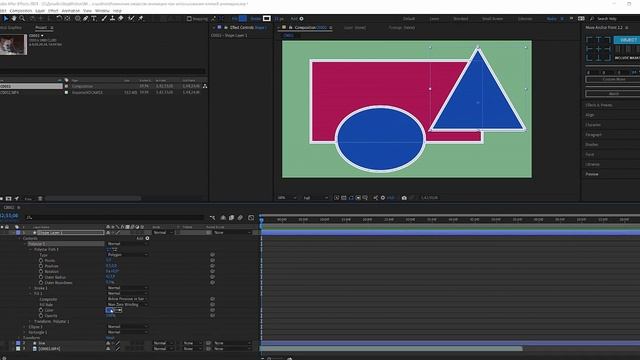The image size is (640, 360).
Task: Select the Hand tool
Action: (14, 18)
